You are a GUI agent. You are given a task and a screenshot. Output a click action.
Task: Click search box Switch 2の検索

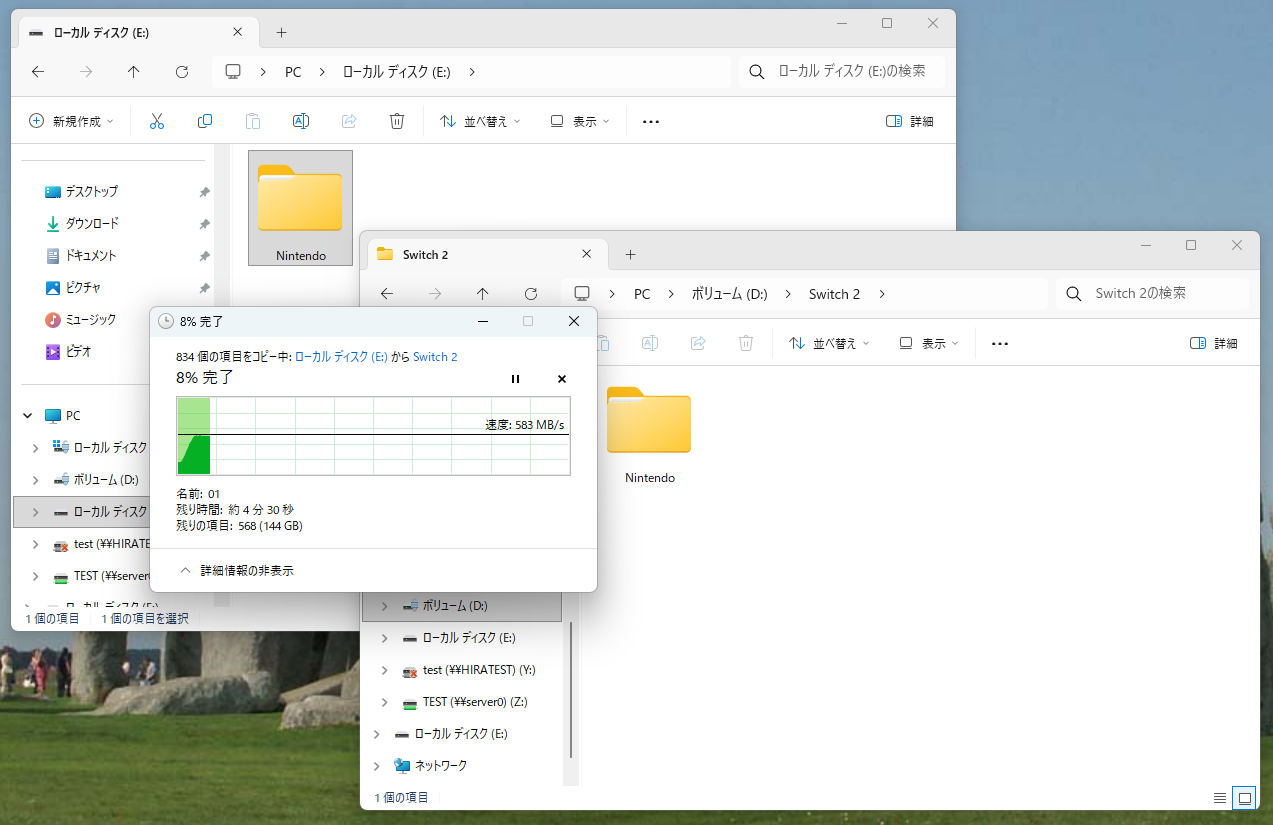pos(1154,294)
